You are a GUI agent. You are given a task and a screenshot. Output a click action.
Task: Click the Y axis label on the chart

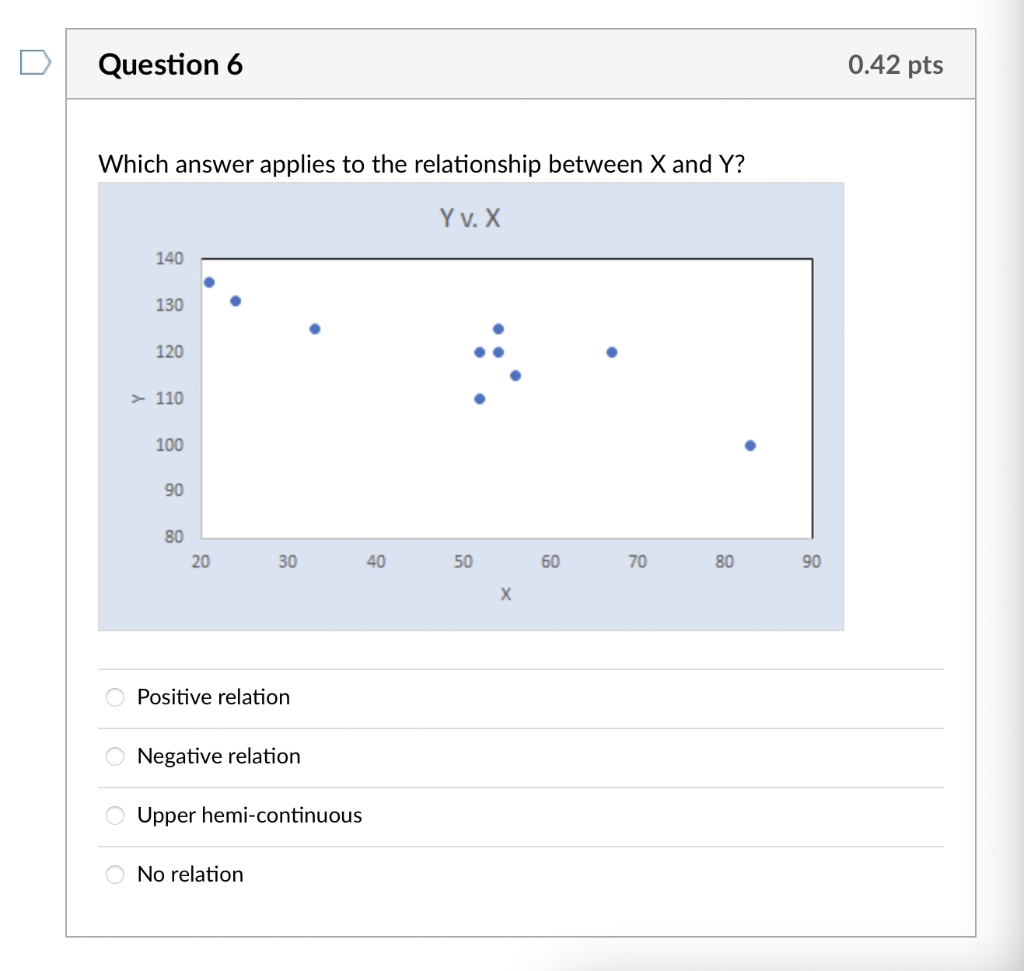tap(138, 398)
